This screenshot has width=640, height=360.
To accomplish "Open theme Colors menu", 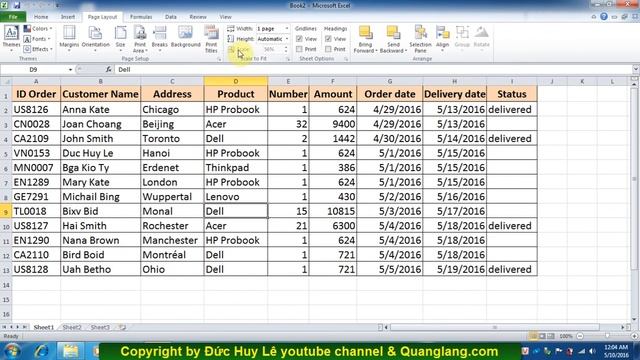I will (x=38, y=29).
